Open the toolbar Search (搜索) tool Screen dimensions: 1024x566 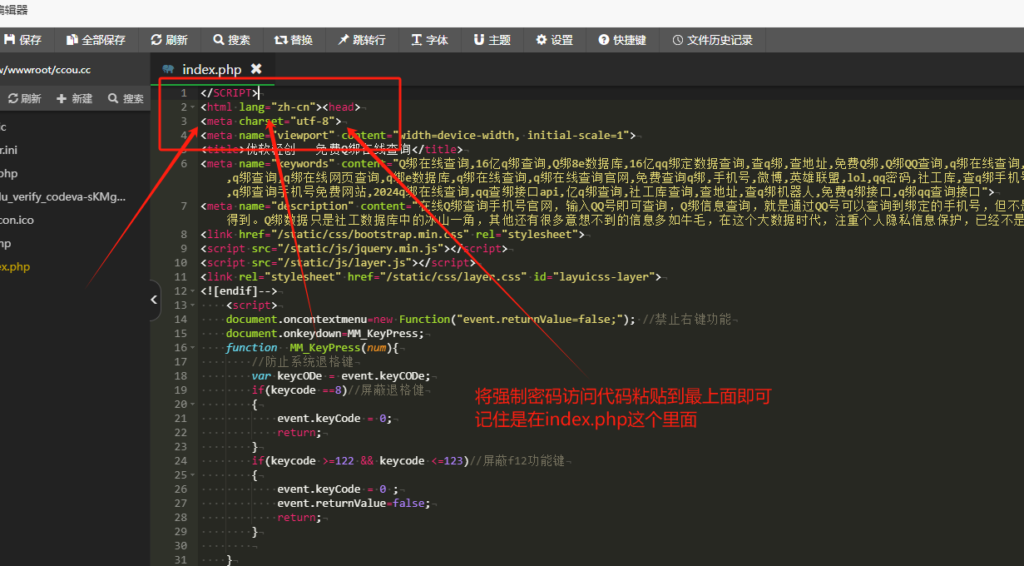point(219,40)
